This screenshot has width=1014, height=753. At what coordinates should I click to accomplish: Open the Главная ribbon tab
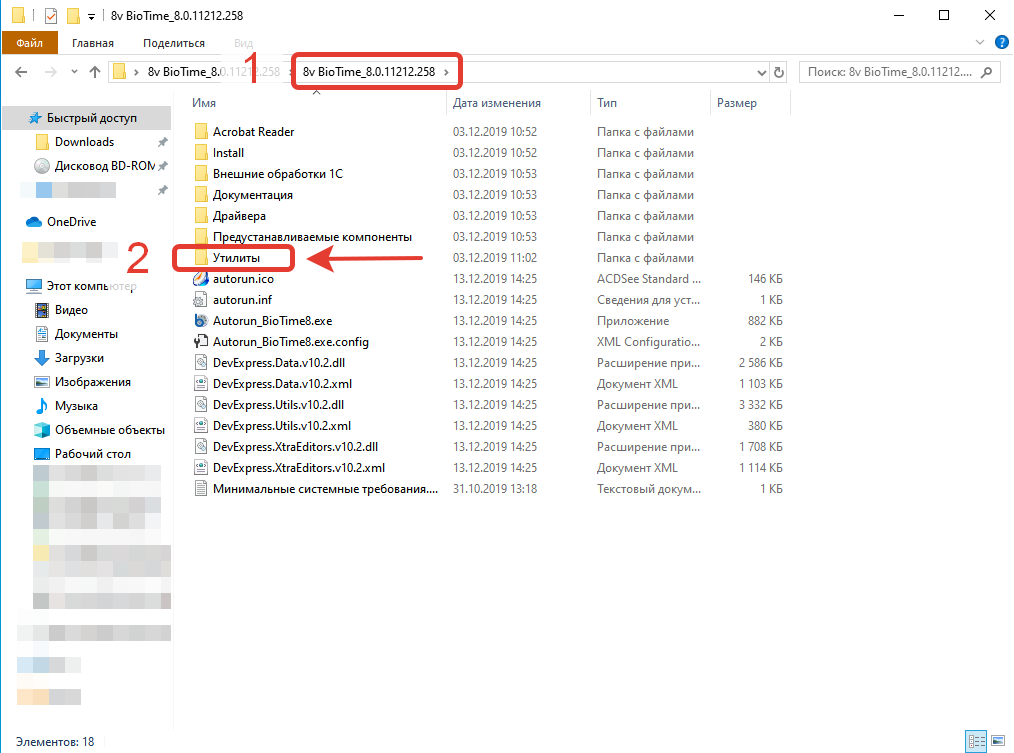92,43
